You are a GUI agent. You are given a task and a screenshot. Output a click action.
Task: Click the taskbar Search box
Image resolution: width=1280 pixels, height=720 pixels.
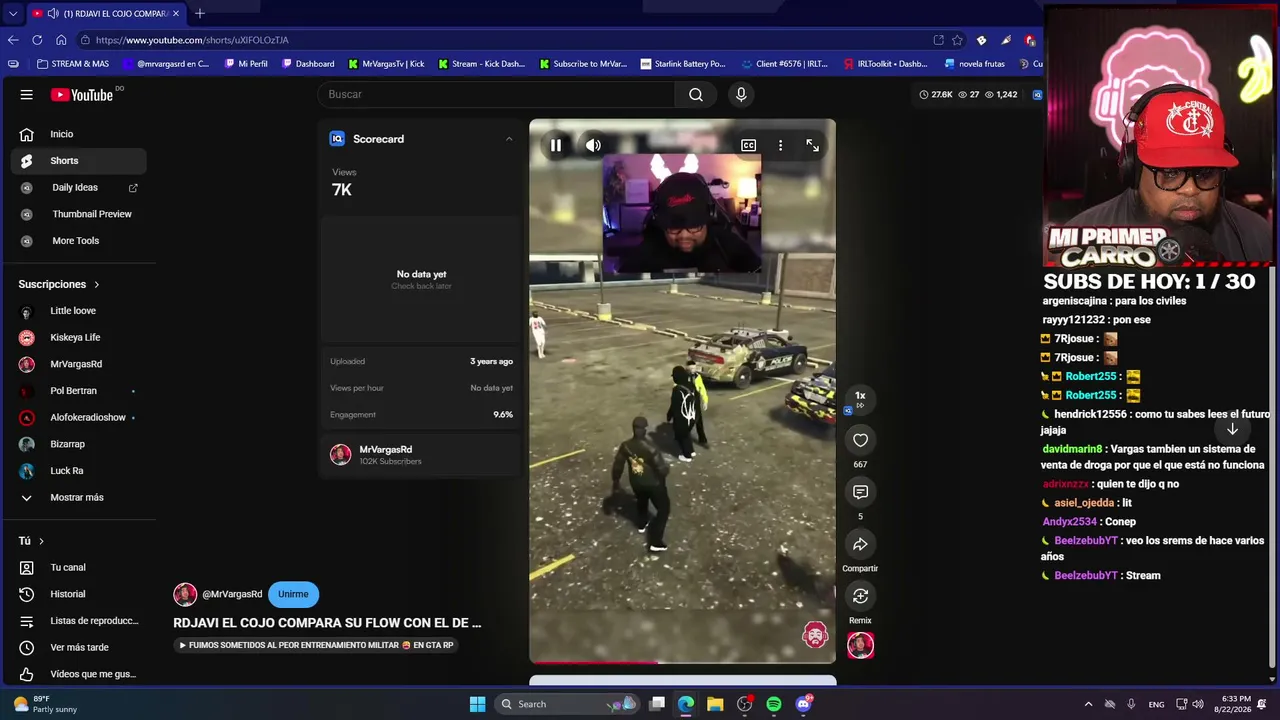pyautogui.click(x=568, y=704)
